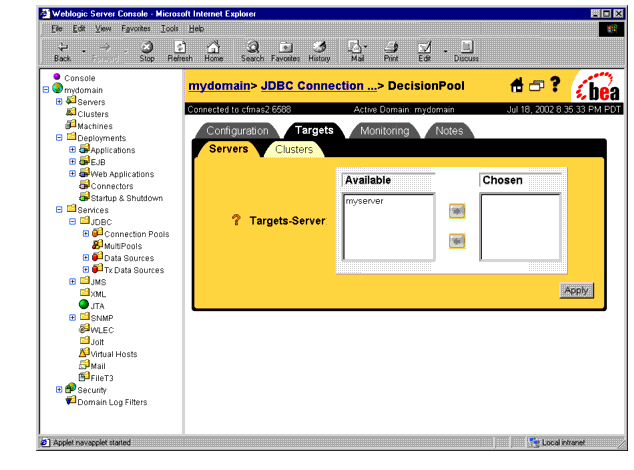Expand the SNMP tree node
The image size is (634, 470).
72,318
